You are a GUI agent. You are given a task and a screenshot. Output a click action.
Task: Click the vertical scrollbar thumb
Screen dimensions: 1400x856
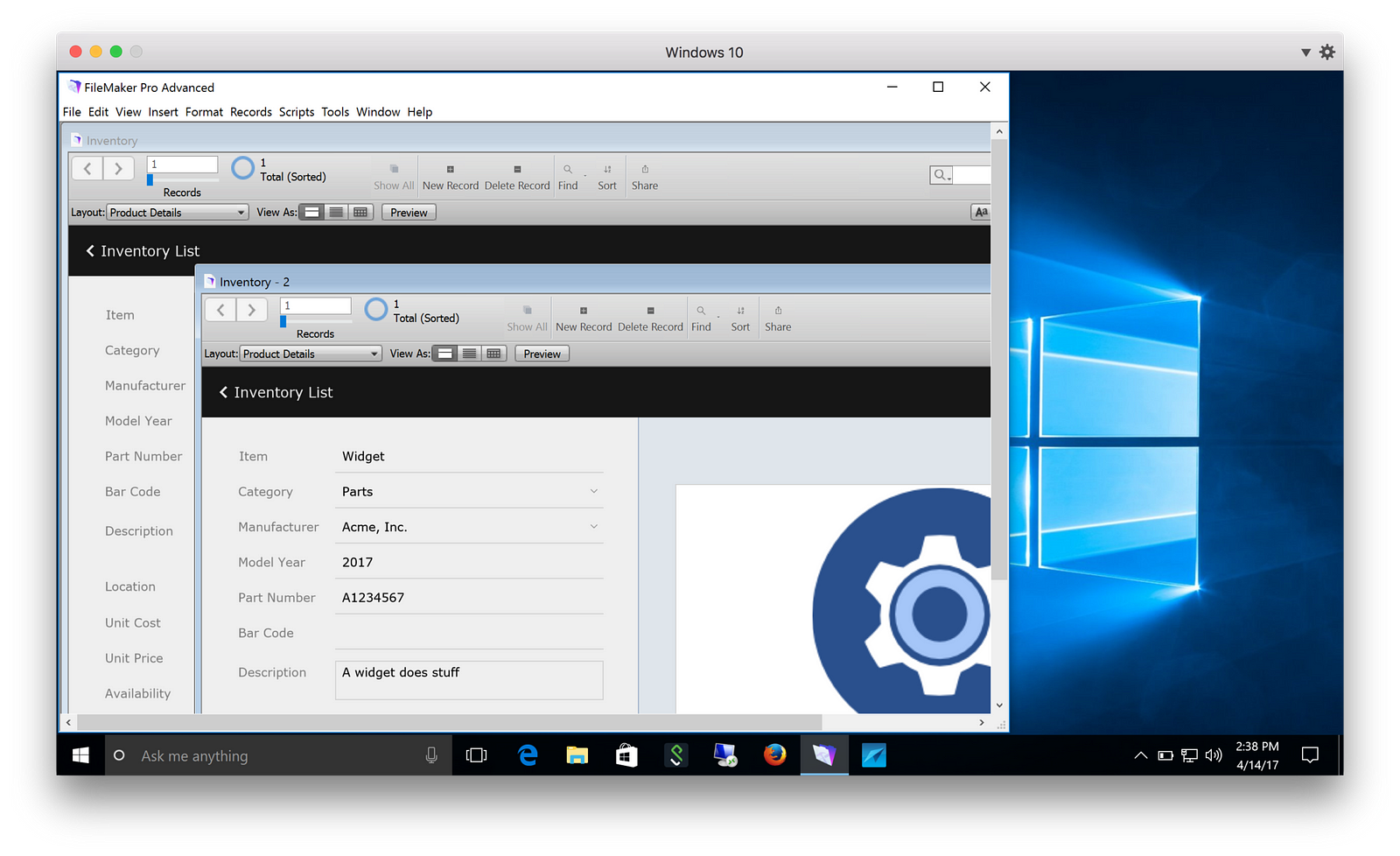pyautogui.click(x=999, y=359)
